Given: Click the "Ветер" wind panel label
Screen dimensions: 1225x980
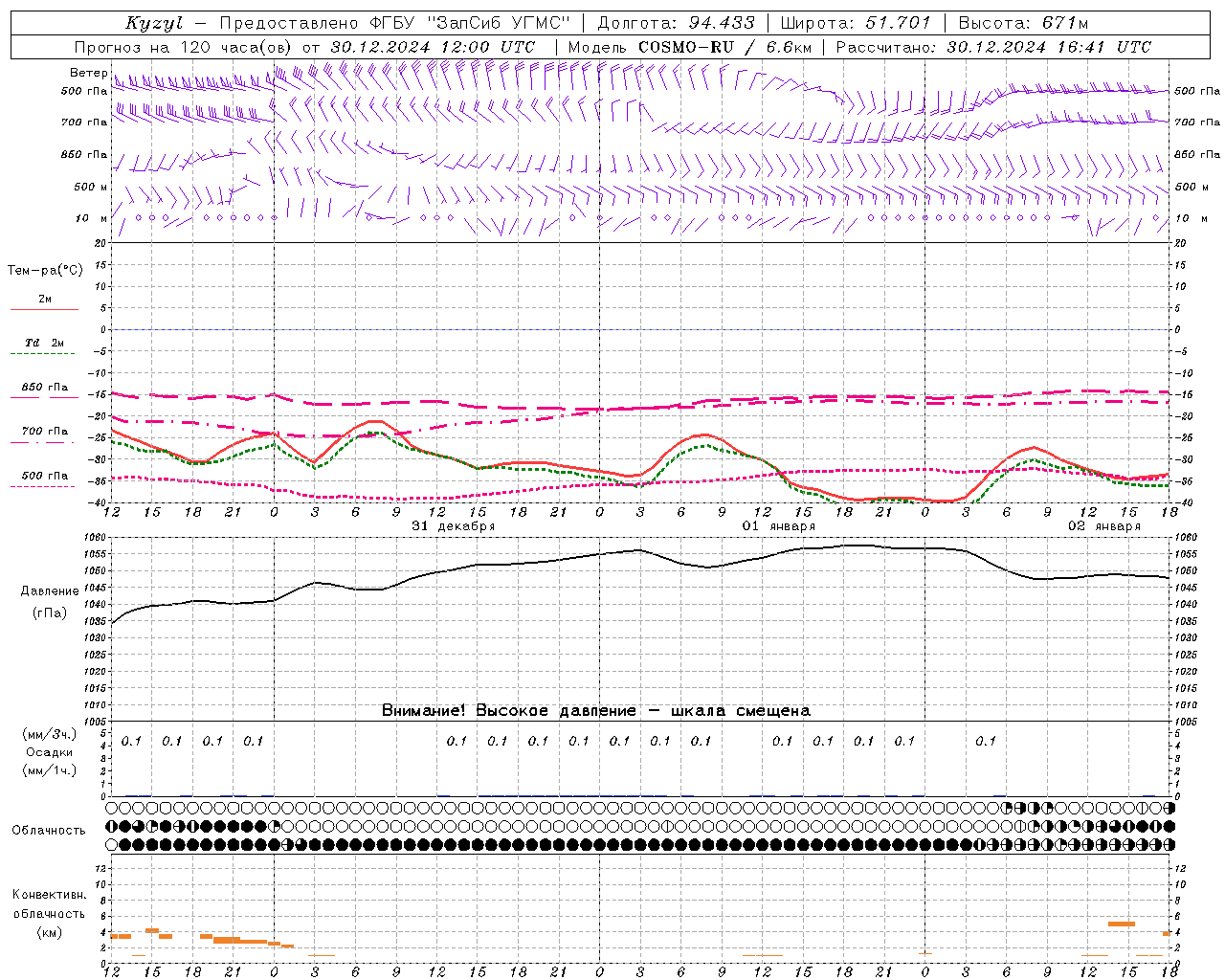Looking at the screenshot, I should tap(88, 73).
